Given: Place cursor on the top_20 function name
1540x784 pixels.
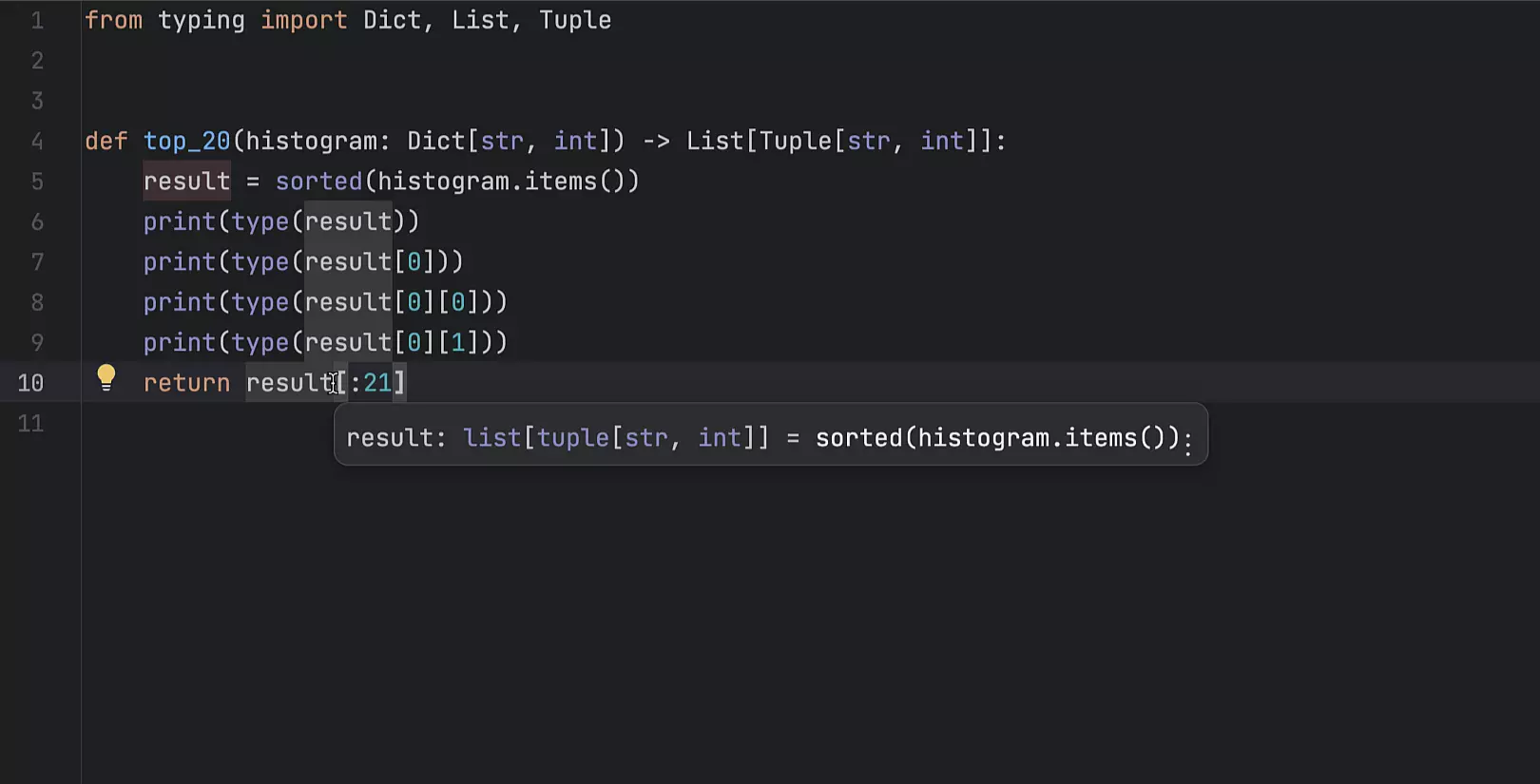Looking at the screenshot, I should click(x=186, y=142).
